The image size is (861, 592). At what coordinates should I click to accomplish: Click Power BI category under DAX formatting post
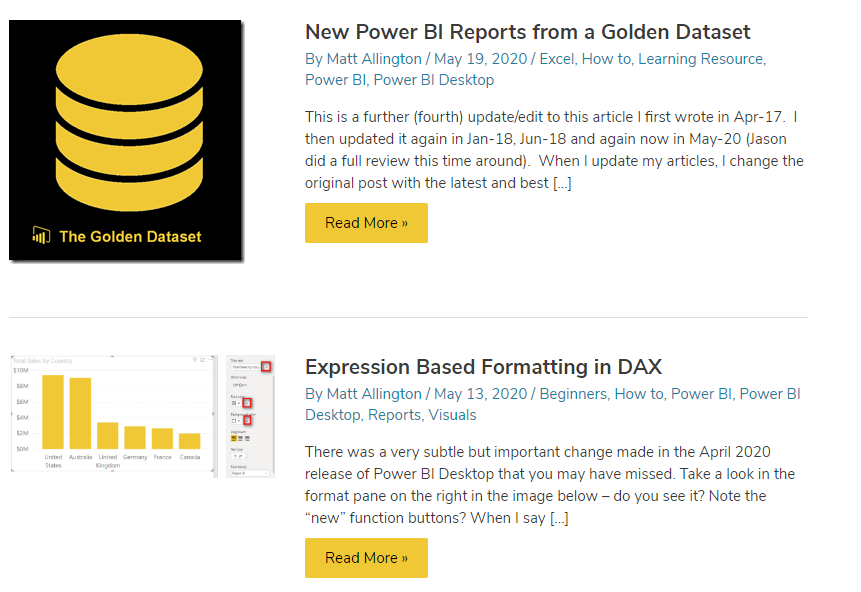coord(701,394)
